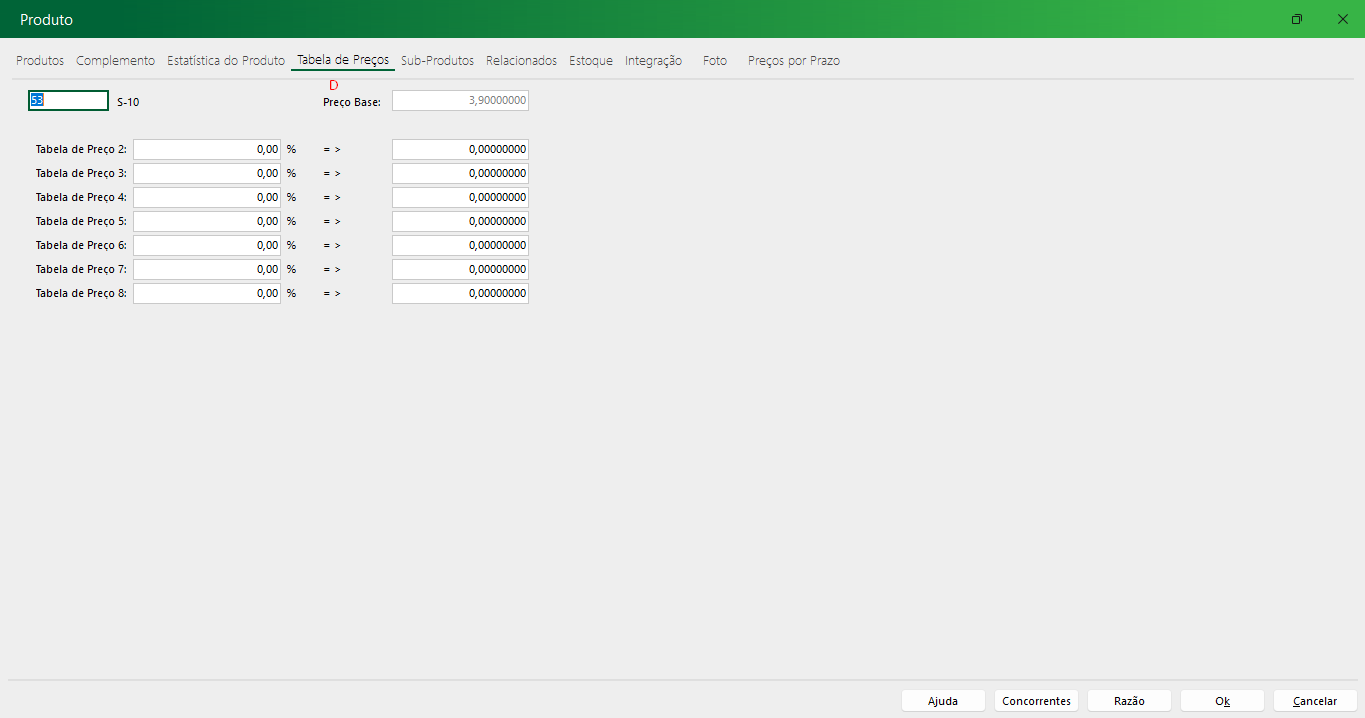This screenshot has height=718, width=1365.
Task: Switch to the Produtos tab
Action: [40, 60]
